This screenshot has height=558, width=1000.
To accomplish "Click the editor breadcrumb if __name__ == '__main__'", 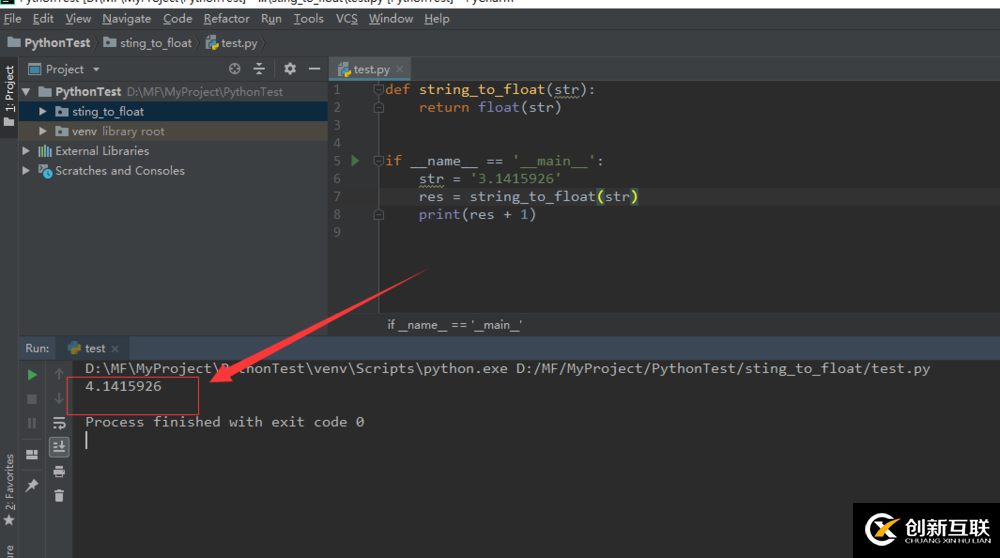I will 455,325.
